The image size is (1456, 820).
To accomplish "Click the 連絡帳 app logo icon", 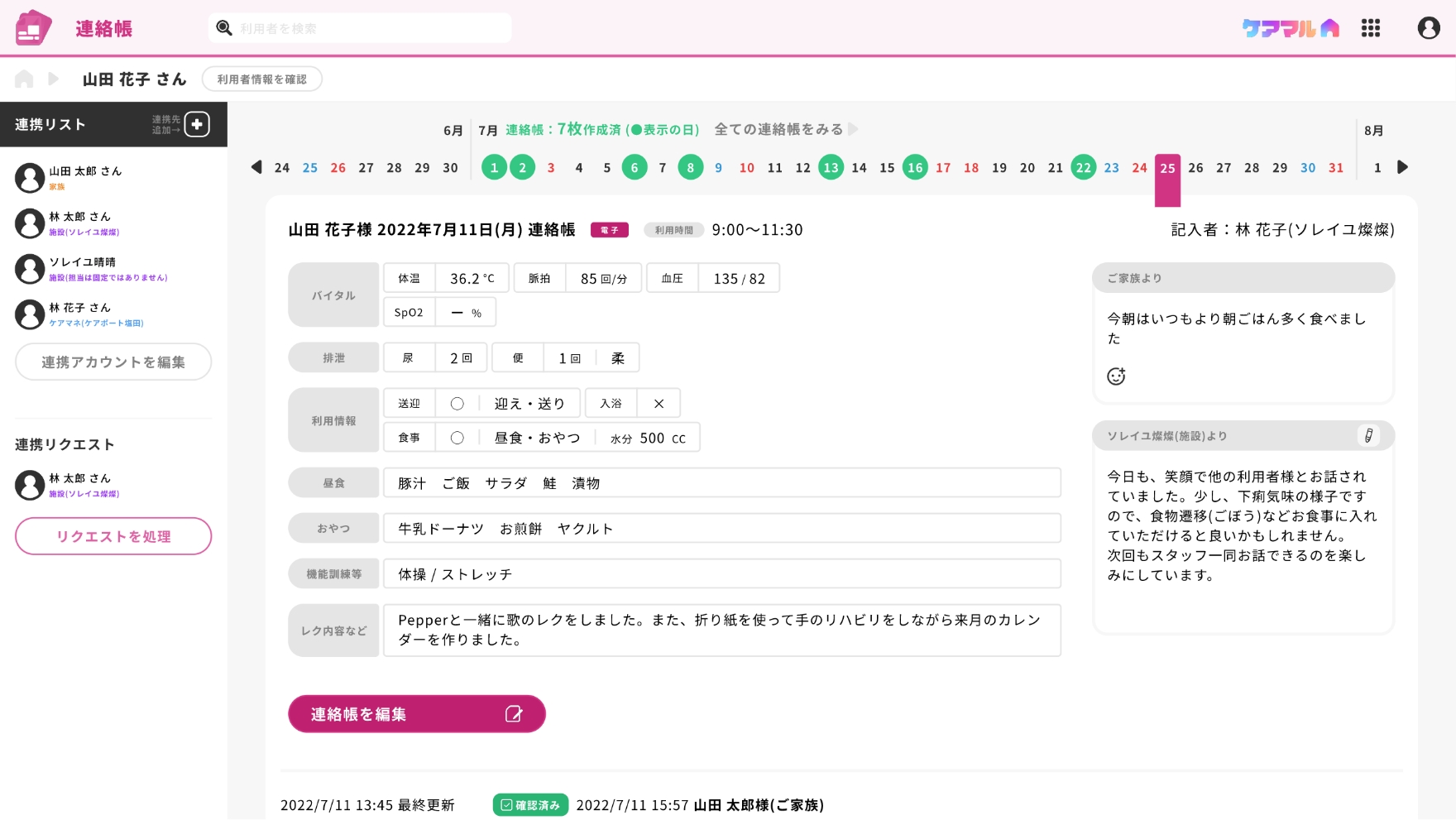I will 33,28.
